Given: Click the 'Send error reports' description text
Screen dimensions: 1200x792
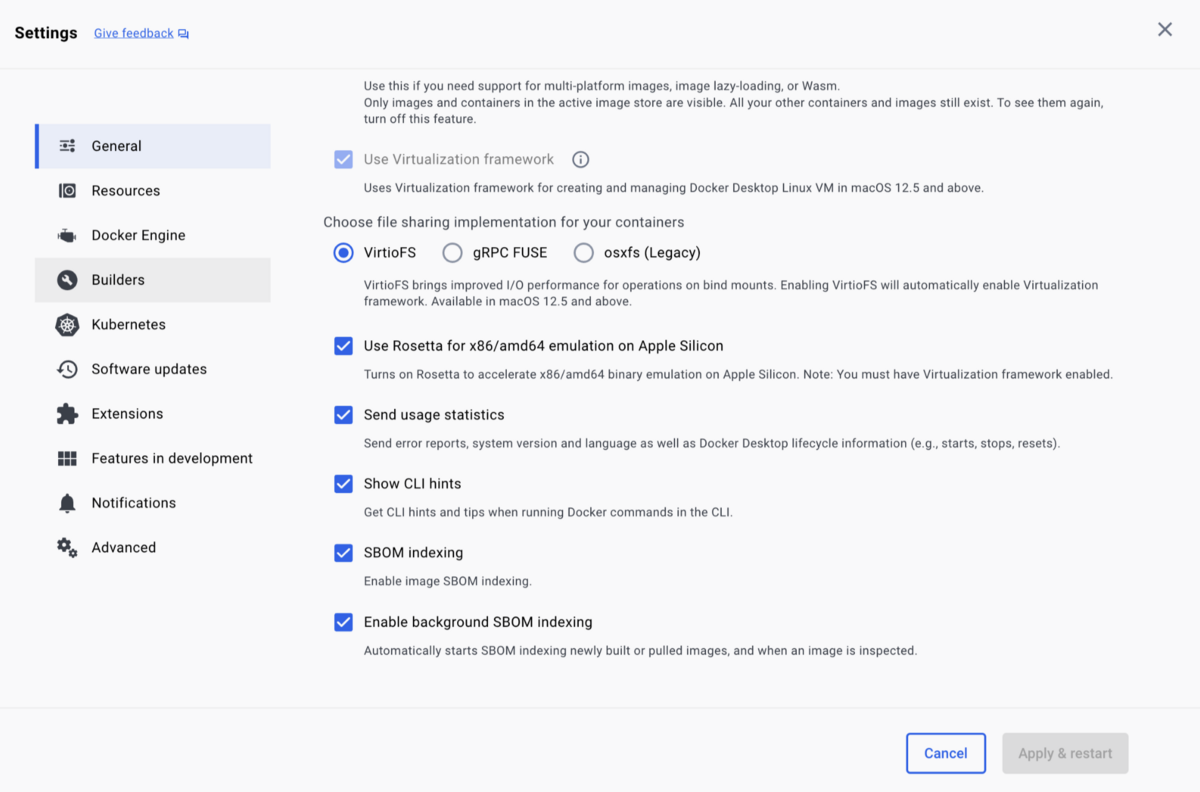Looking at the screenshot, I should point(712,443).
